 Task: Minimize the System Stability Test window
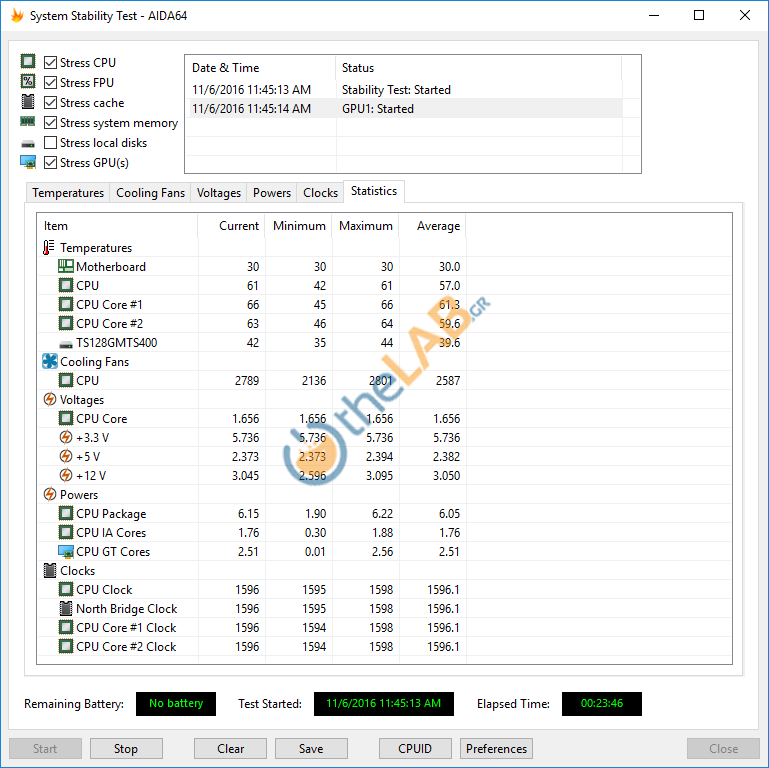[x=654, y=15]
